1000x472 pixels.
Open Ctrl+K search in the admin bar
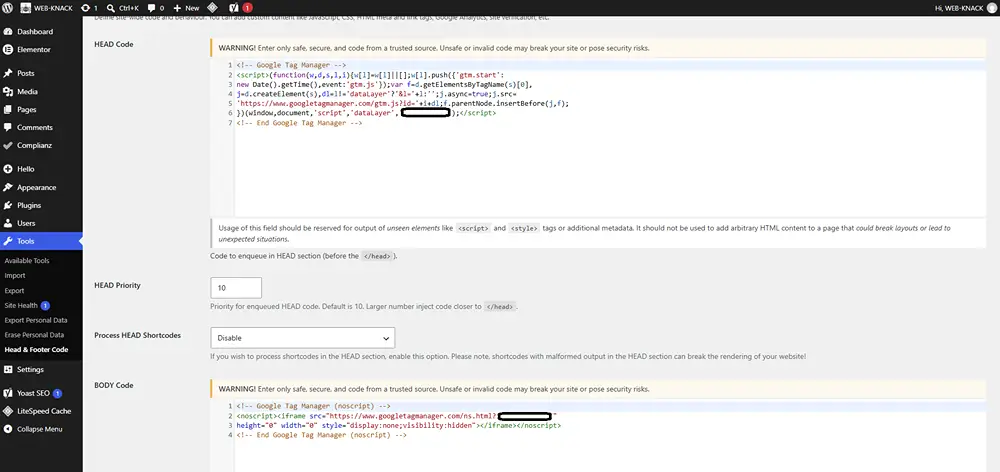coord(122,8)
